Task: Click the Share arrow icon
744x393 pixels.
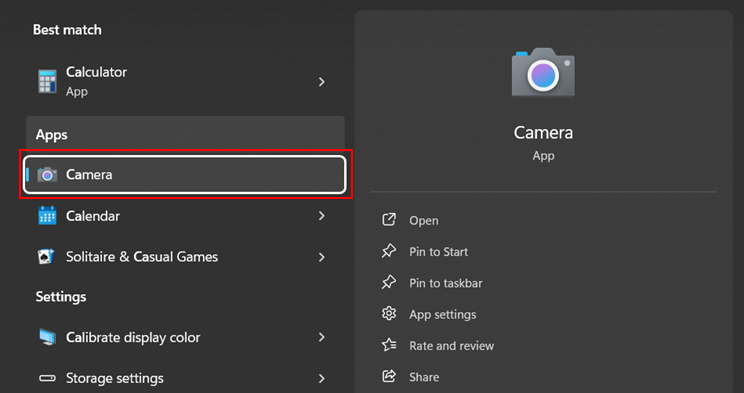Action: coord(389,376)
